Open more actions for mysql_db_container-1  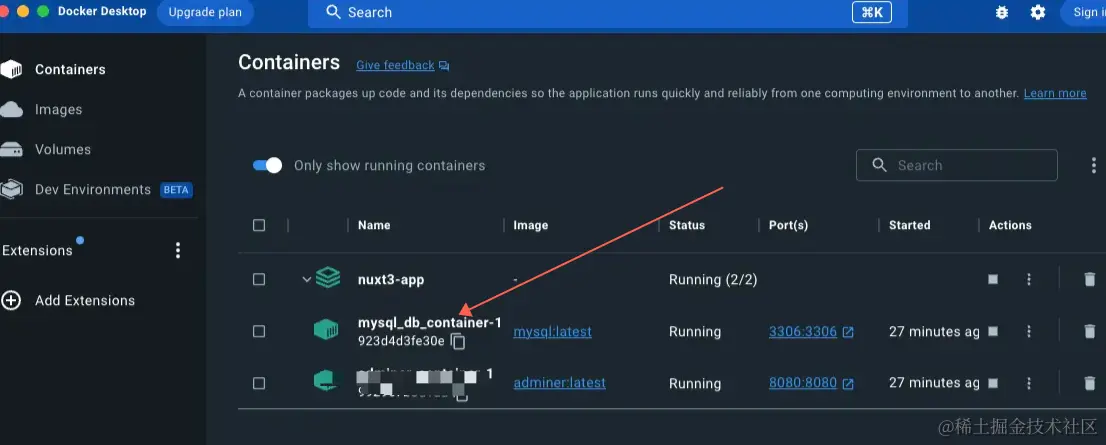pyautogui.click(x=1028, y=331)
